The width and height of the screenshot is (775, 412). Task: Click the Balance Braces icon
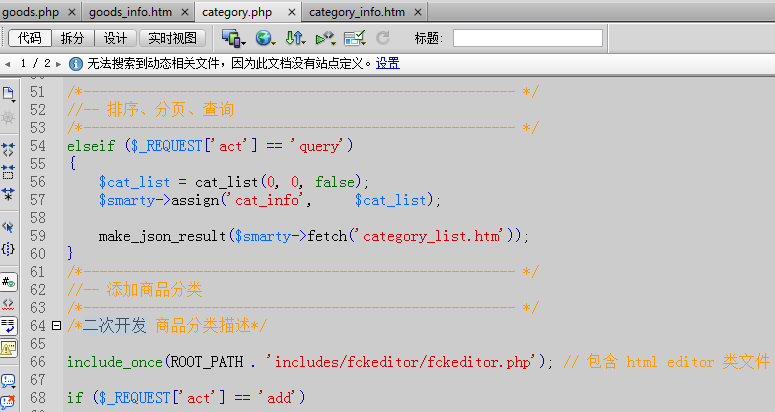click(8, 249)
